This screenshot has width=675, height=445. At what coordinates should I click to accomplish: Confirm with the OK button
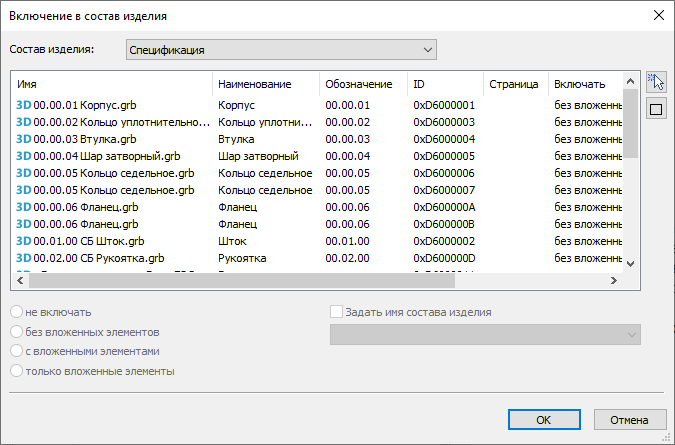pyautogui.click(x=544, y=420)
